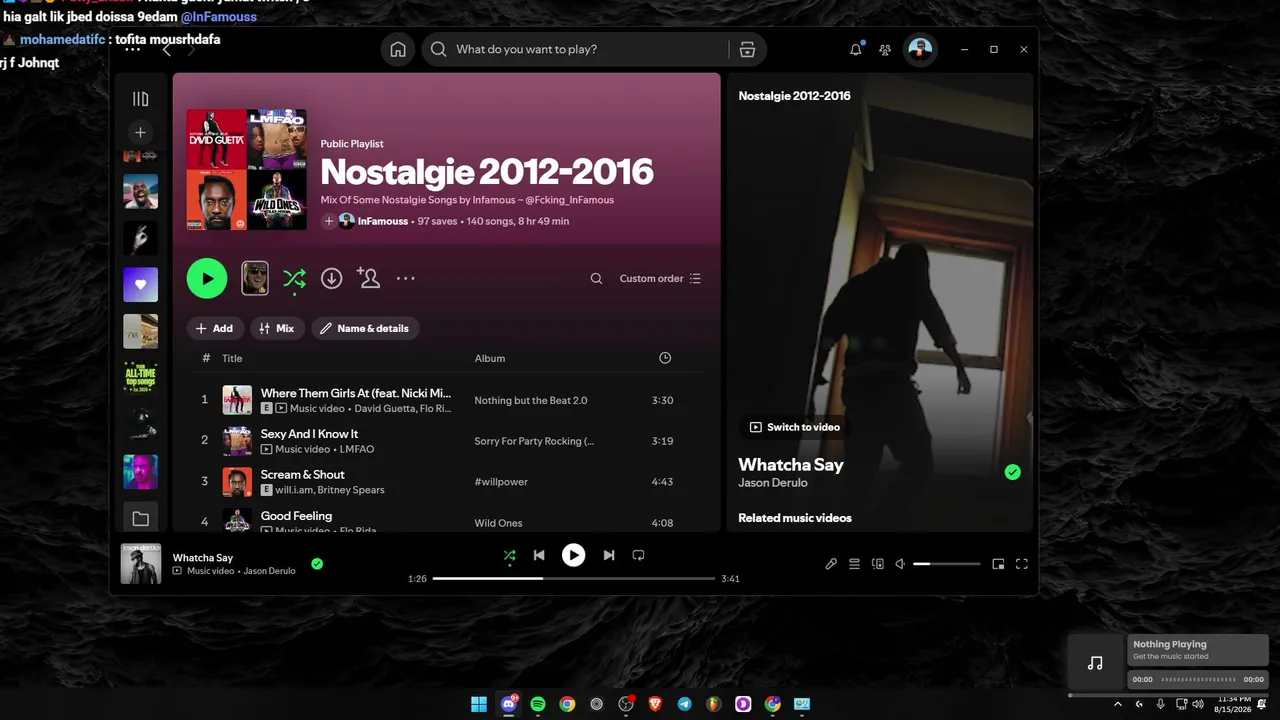Enter full screen mode
Screen dimensions: 1280x720
1022,564
